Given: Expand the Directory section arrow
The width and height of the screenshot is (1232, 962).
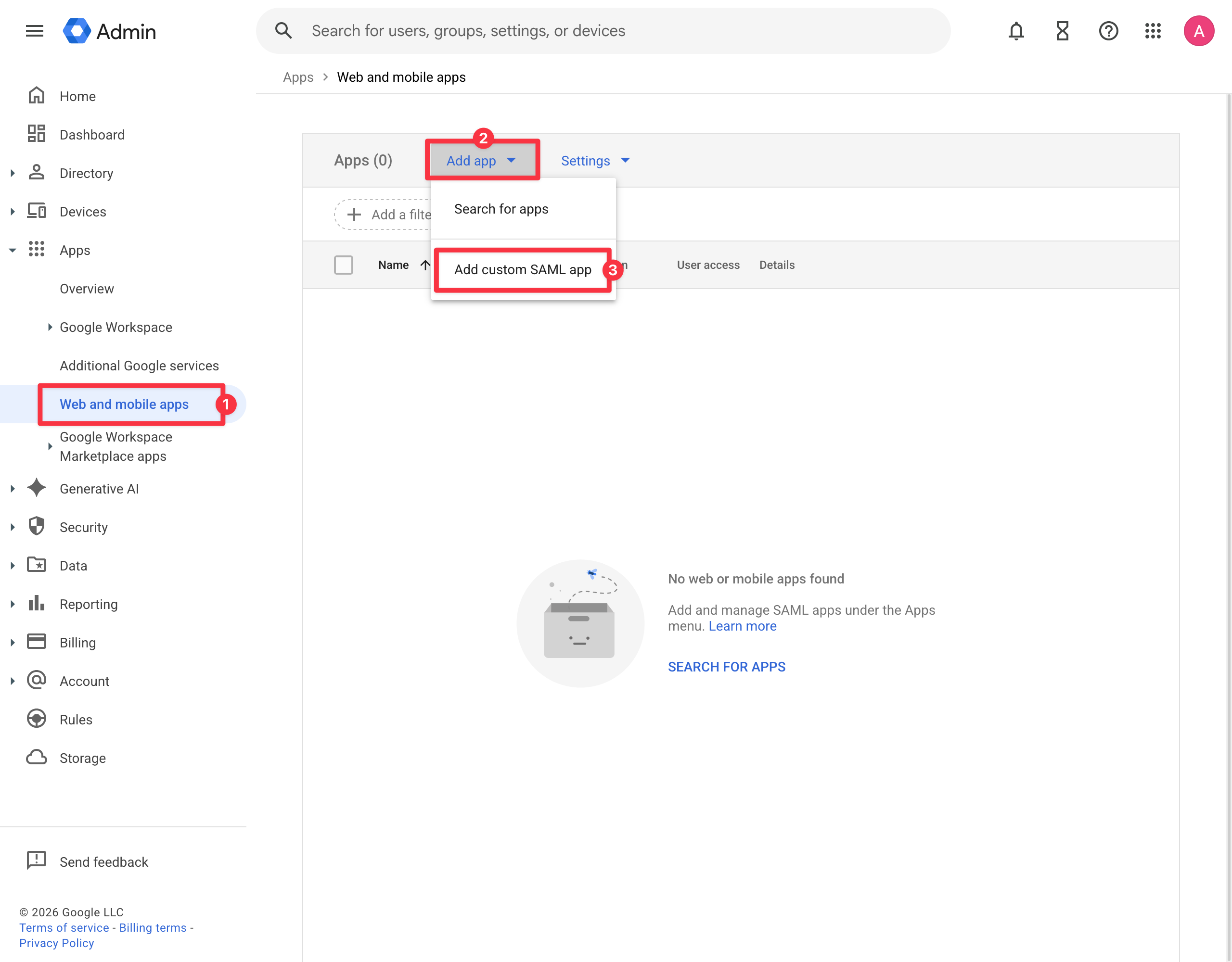Looking at the screenshot, I should pos(13,173).
